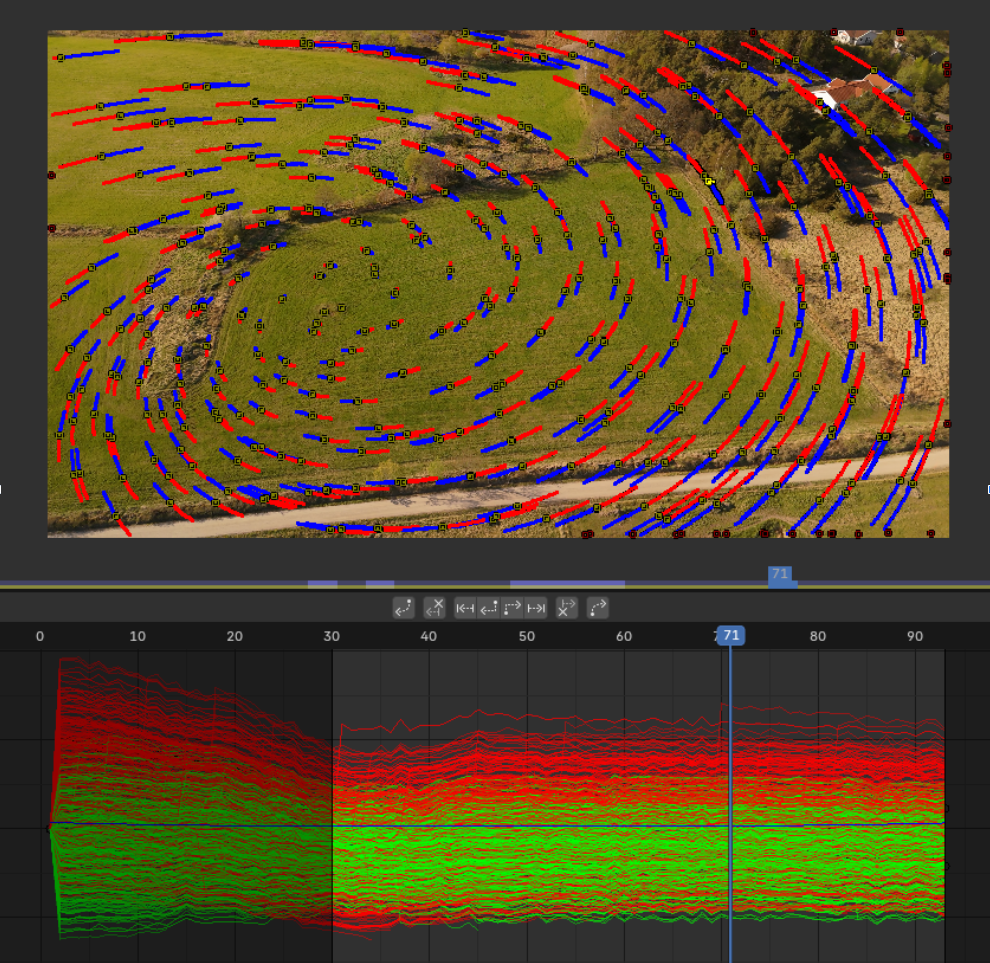Click Clear Track Path Before icon
The height and width of the screenshot is (963, 990).
tap(434, 608)
